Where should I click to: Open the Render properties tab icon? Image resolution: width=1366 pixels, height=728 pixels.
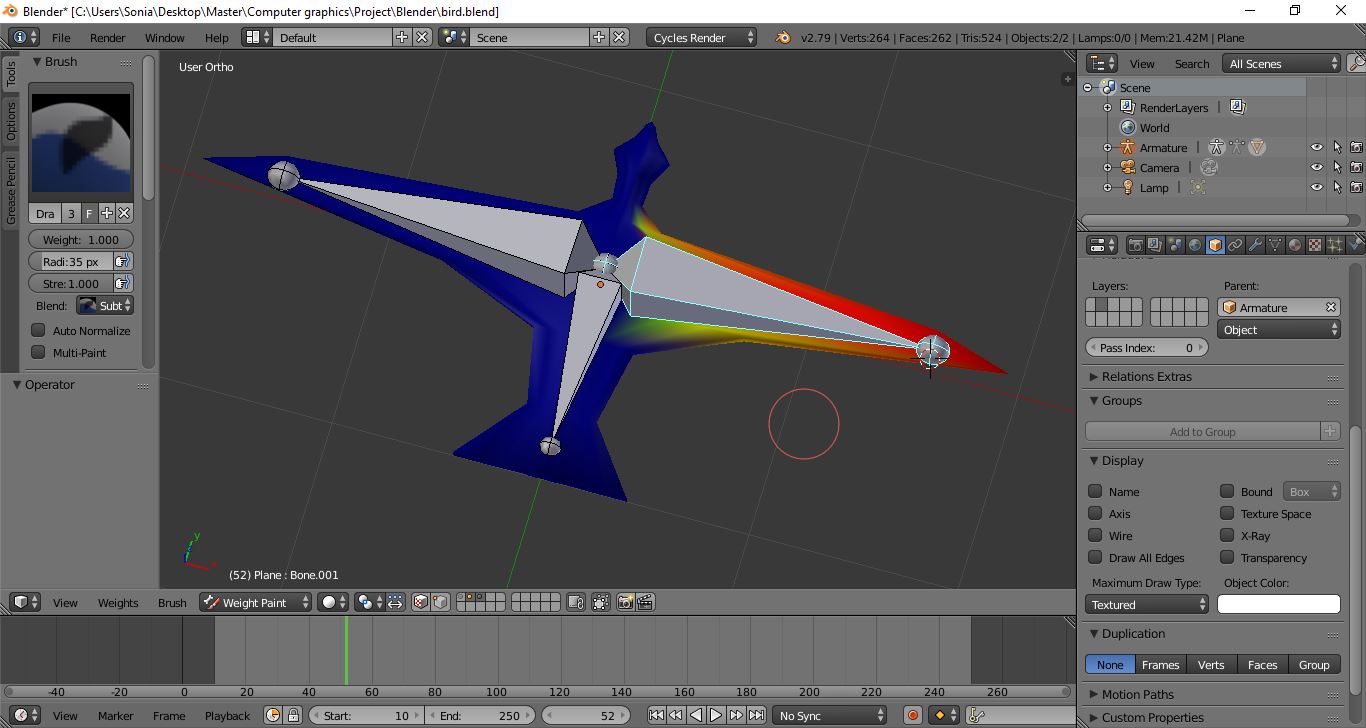[x=1135, y=245]
